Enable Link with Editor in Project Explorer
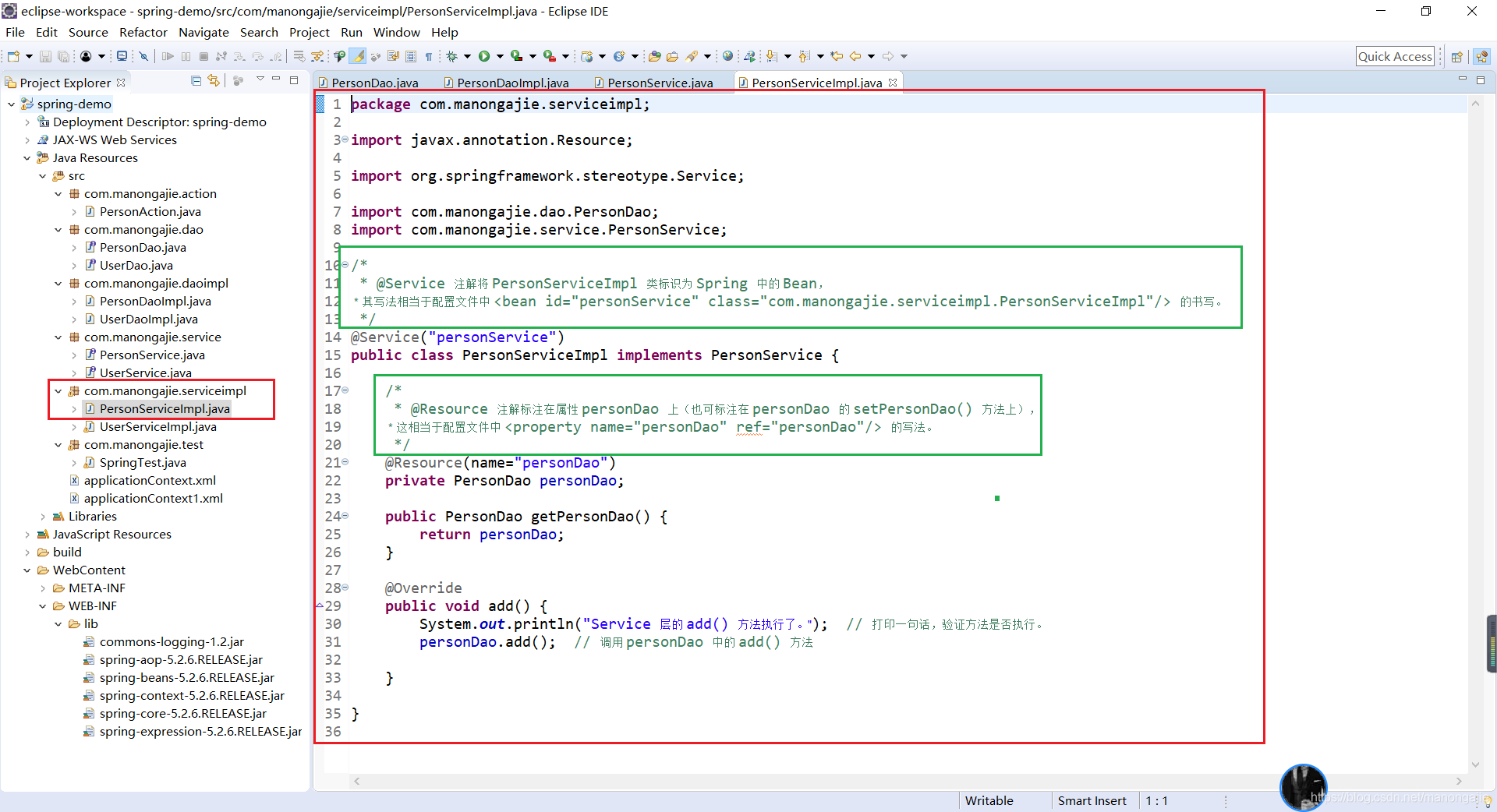1497x812 pixels. tap(214, 81)
